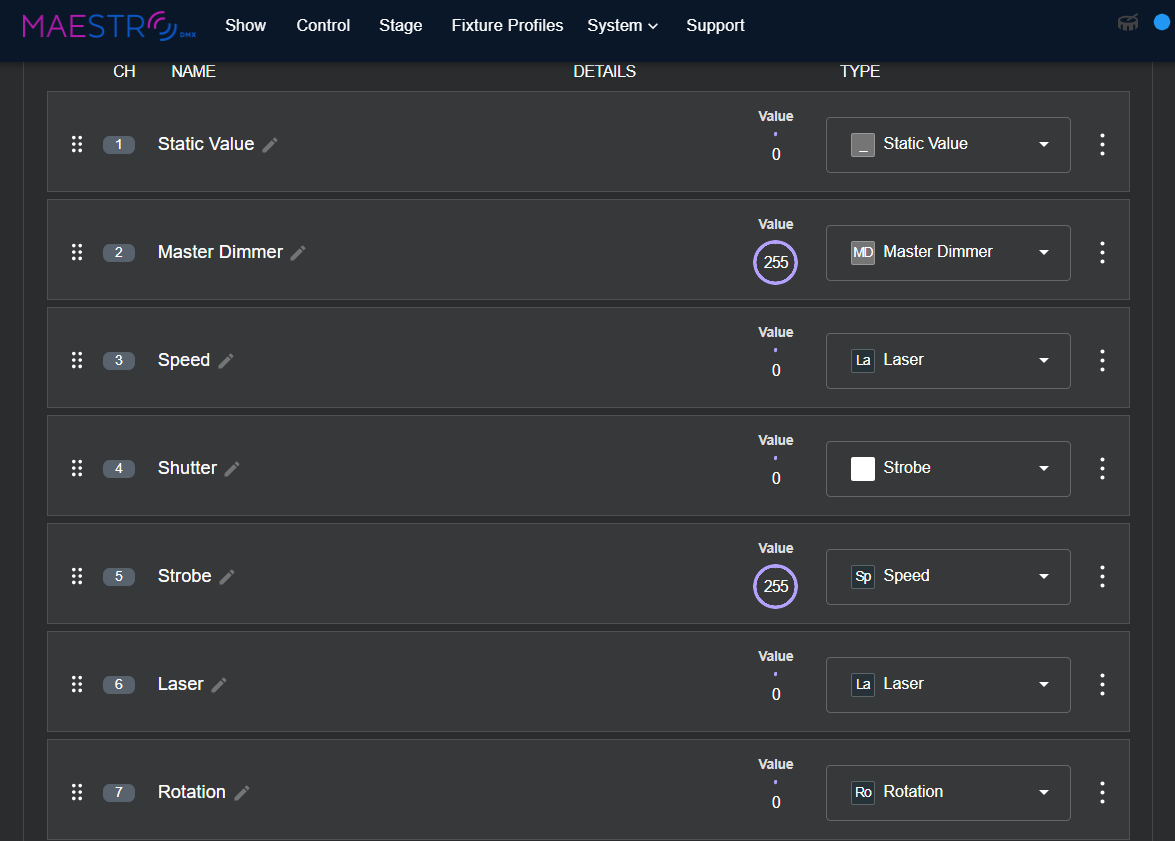Open the Control page
The height and width of the screenshot is (841, 1175).
pos(323,25)
